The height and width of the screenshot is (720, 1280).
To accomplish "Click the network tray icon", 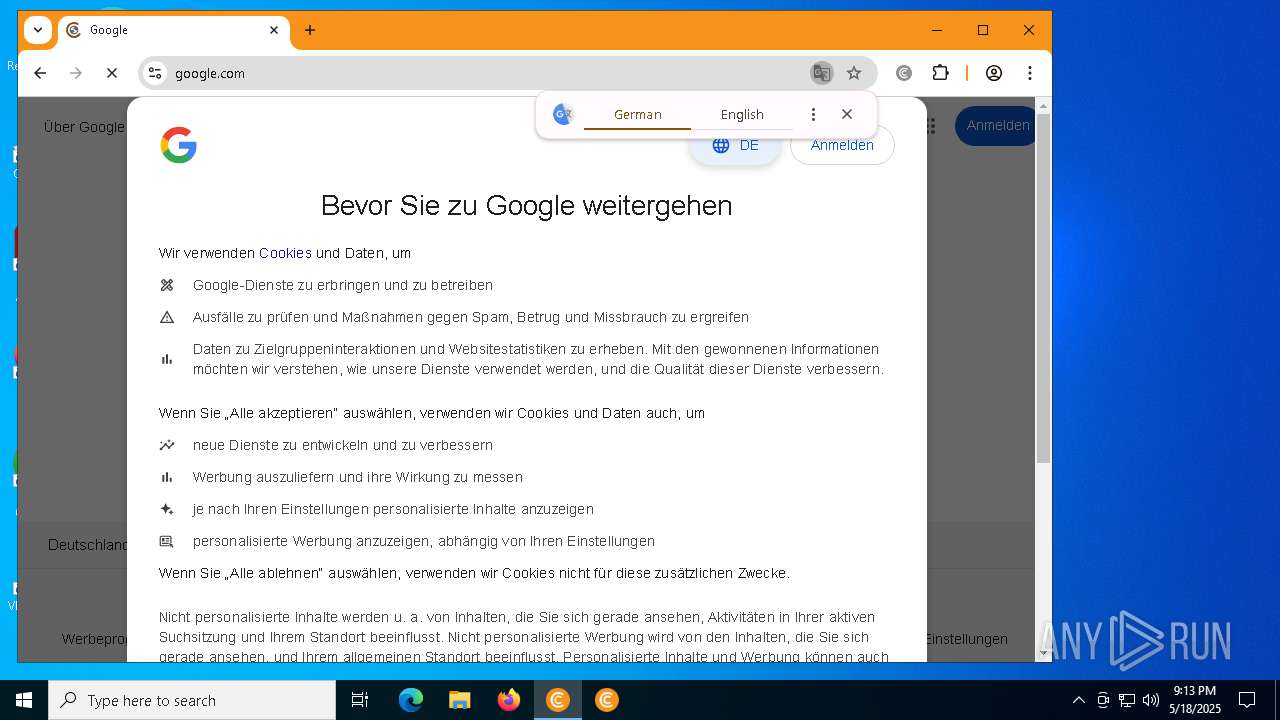I will point(1127,700).
